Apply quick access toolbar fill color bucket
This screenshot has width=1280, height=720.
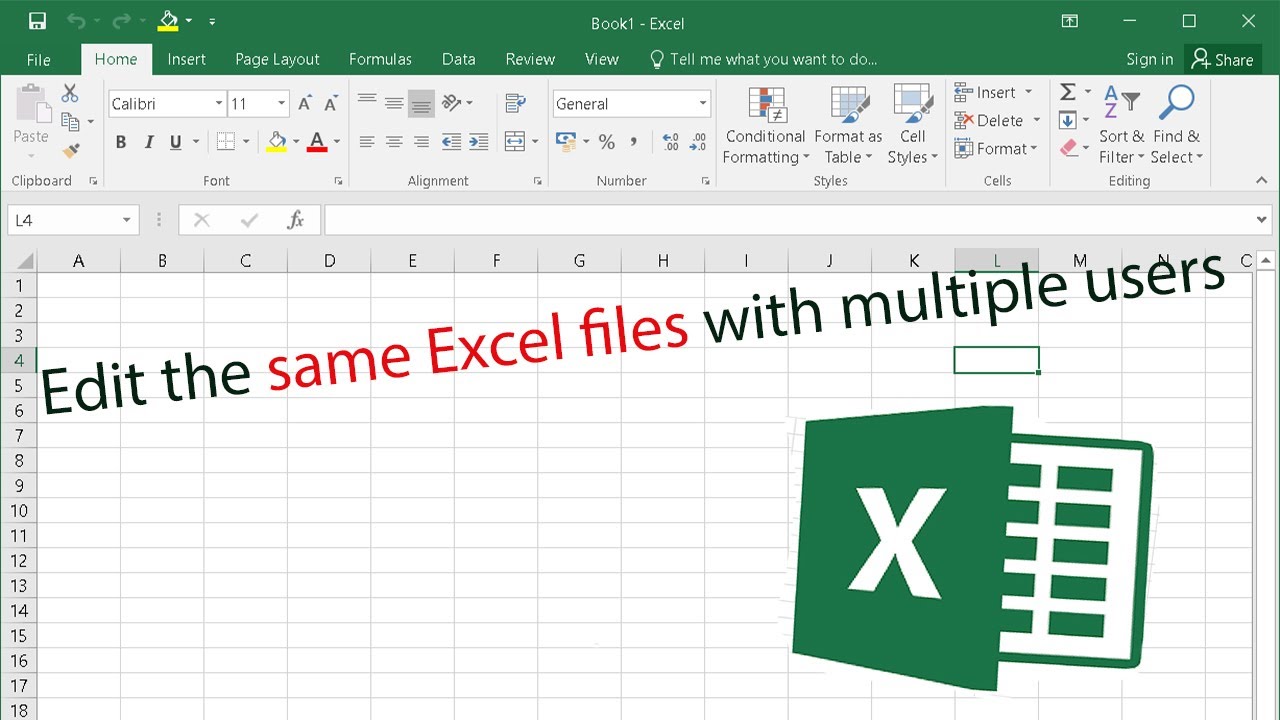point(169,21)
